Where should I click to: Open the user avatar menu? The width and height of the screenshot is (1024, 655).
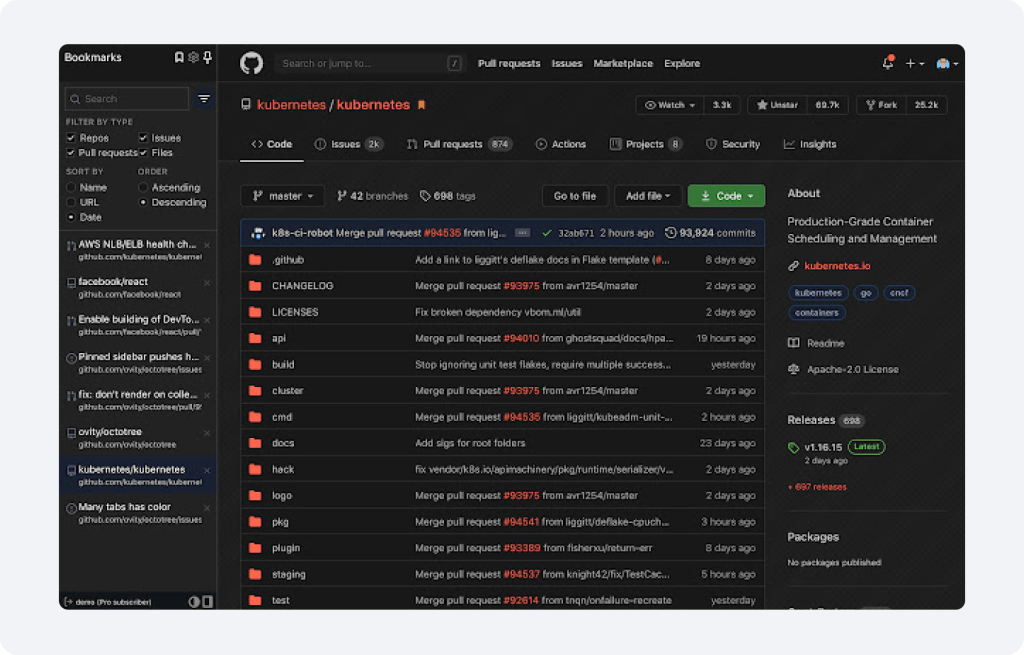click(x=947, y=63)
